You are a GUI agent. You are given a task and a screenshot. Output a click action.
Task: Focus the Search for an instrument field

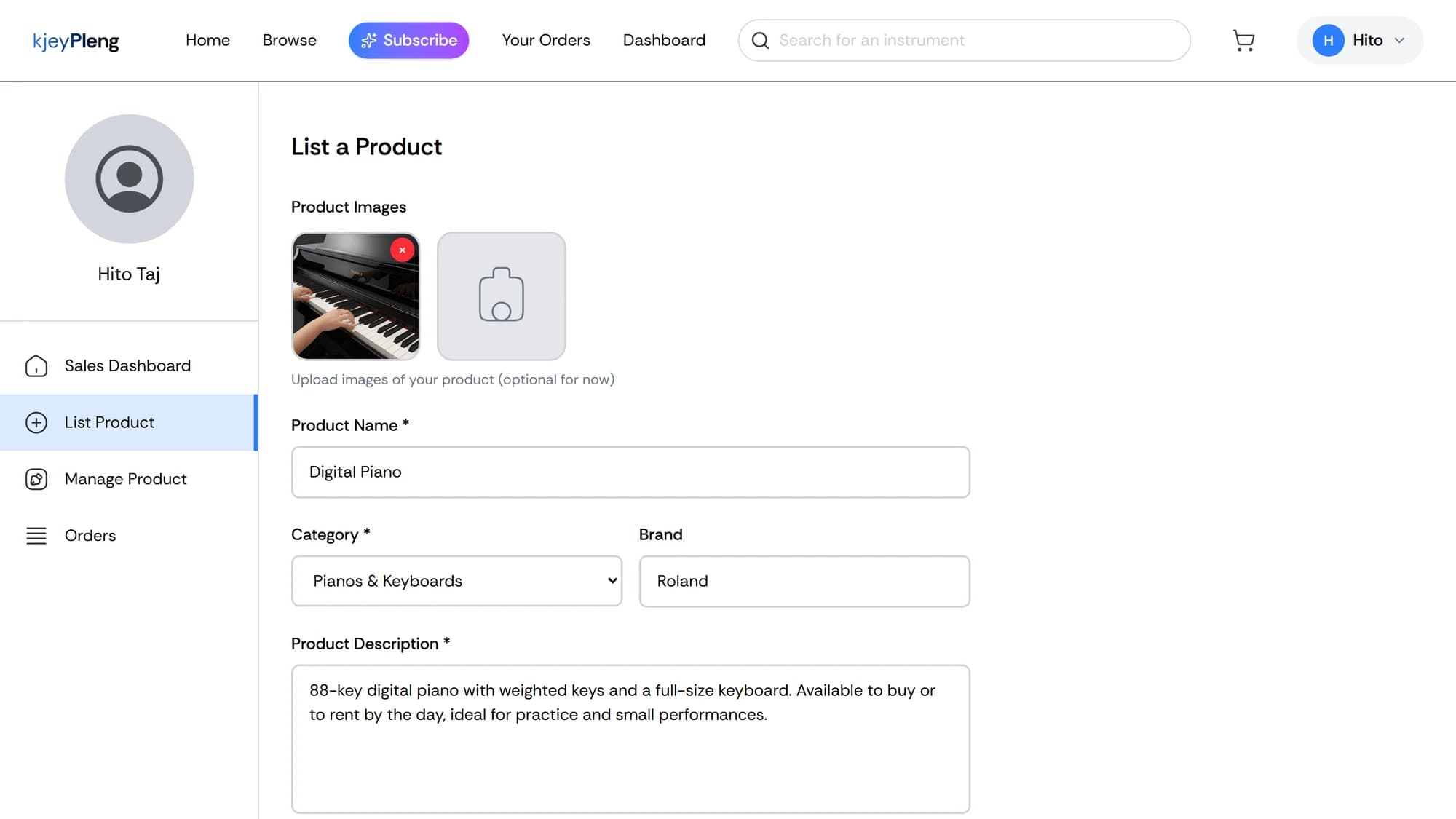coord(964,41)
